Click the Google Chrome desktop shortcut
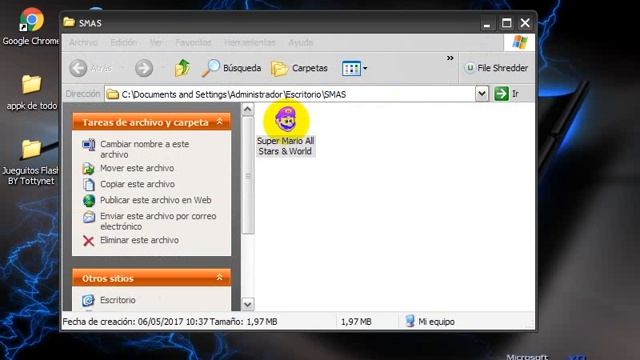Image resolution: width=640 pixels, height=360 pixels. (31, 26)
